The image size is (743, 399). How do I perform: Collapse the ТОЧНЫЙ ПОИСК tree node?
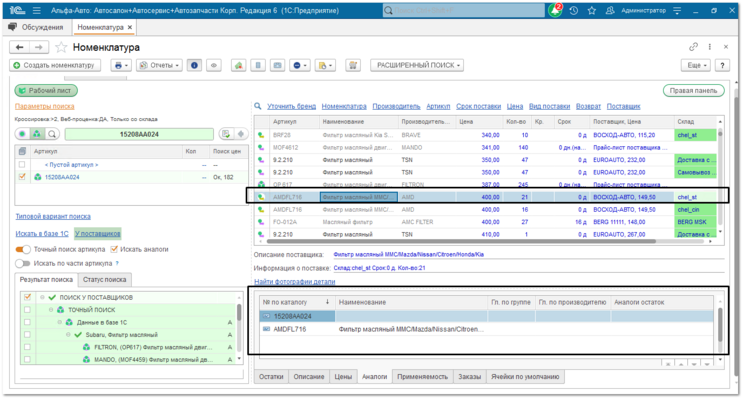pyautogui.click(x=51, y=309)
